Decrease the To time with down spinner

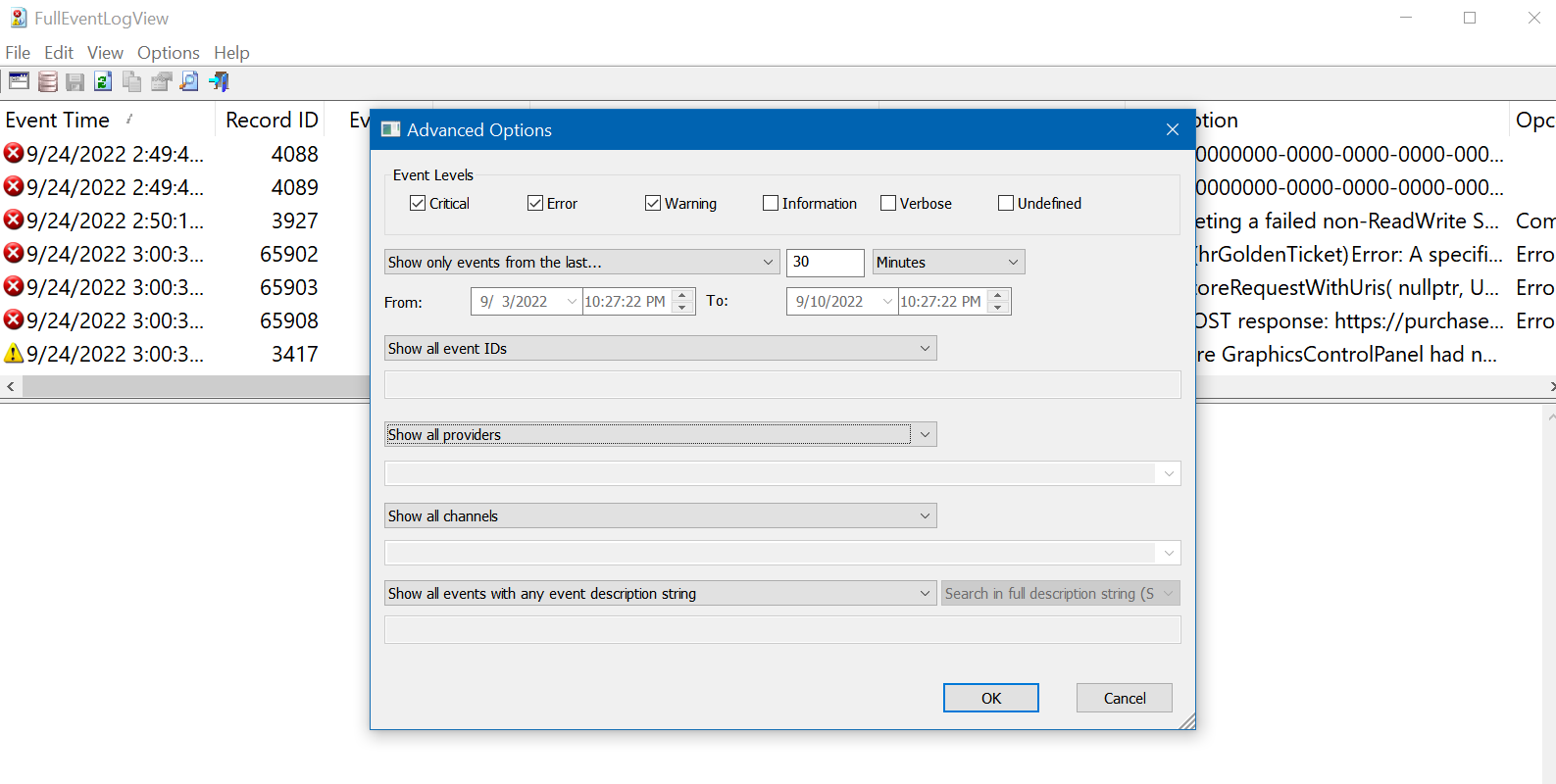999,308
